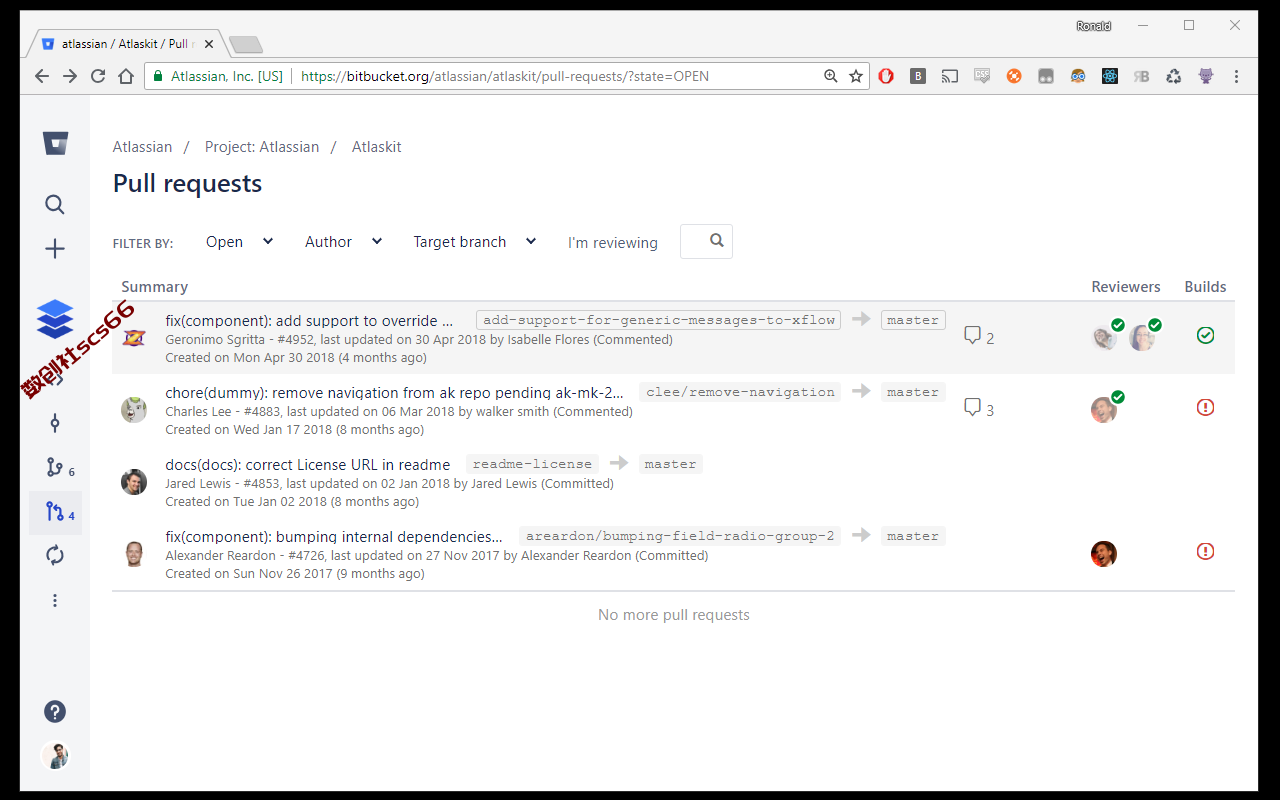This screenshot has height=800, width=1280.
Task: Open the Commits icon in sidebar
Action: point(55,423)
